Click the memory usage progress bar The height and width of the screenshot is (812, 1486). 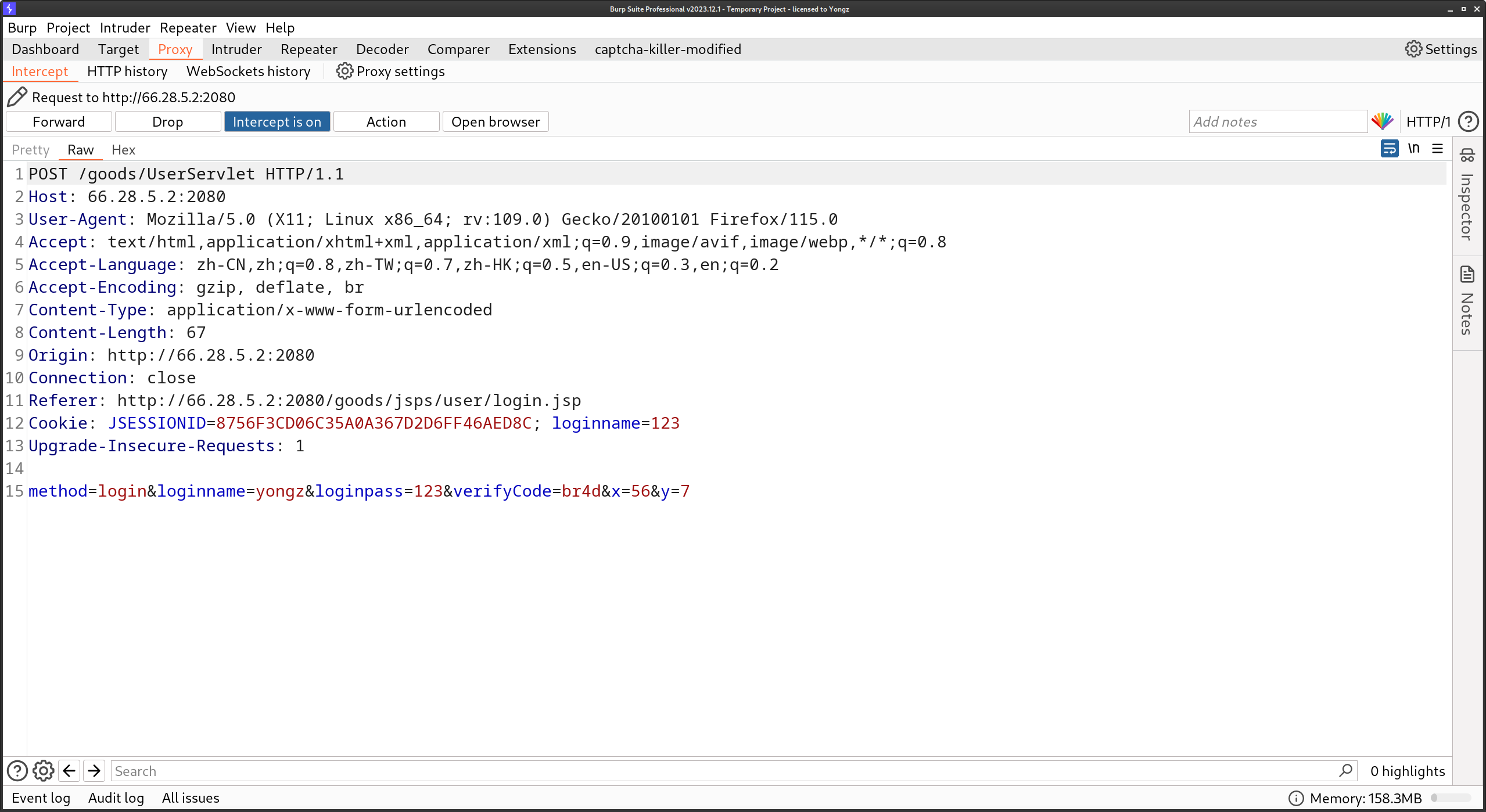pos(1451,798)
